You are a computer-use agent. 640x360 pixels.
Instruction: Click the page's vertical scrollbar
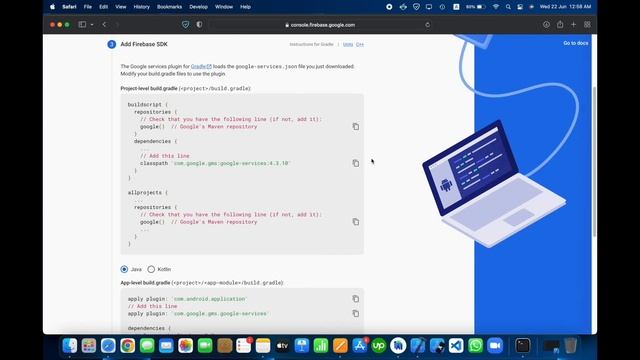[x=594, y=161]
